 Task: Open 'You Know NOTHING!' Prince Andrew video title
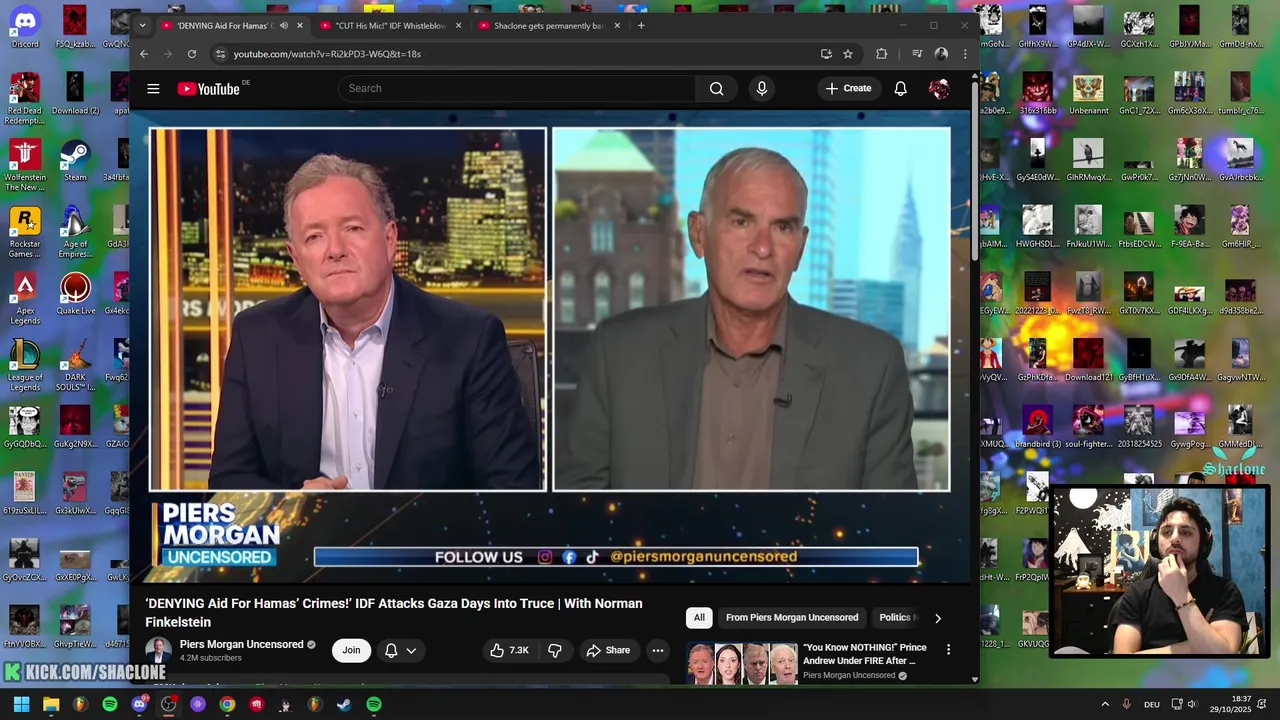coord(865,654)
